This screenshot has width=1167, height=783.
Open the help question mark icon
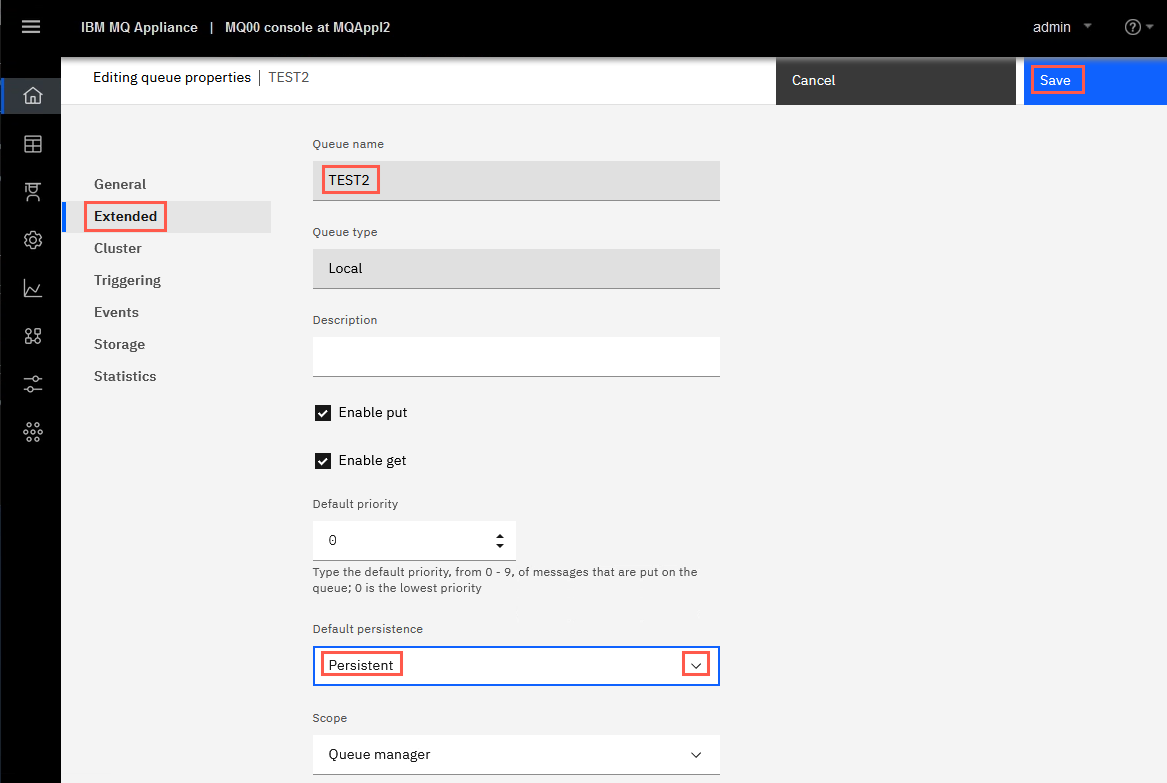tap(1132, 27)
